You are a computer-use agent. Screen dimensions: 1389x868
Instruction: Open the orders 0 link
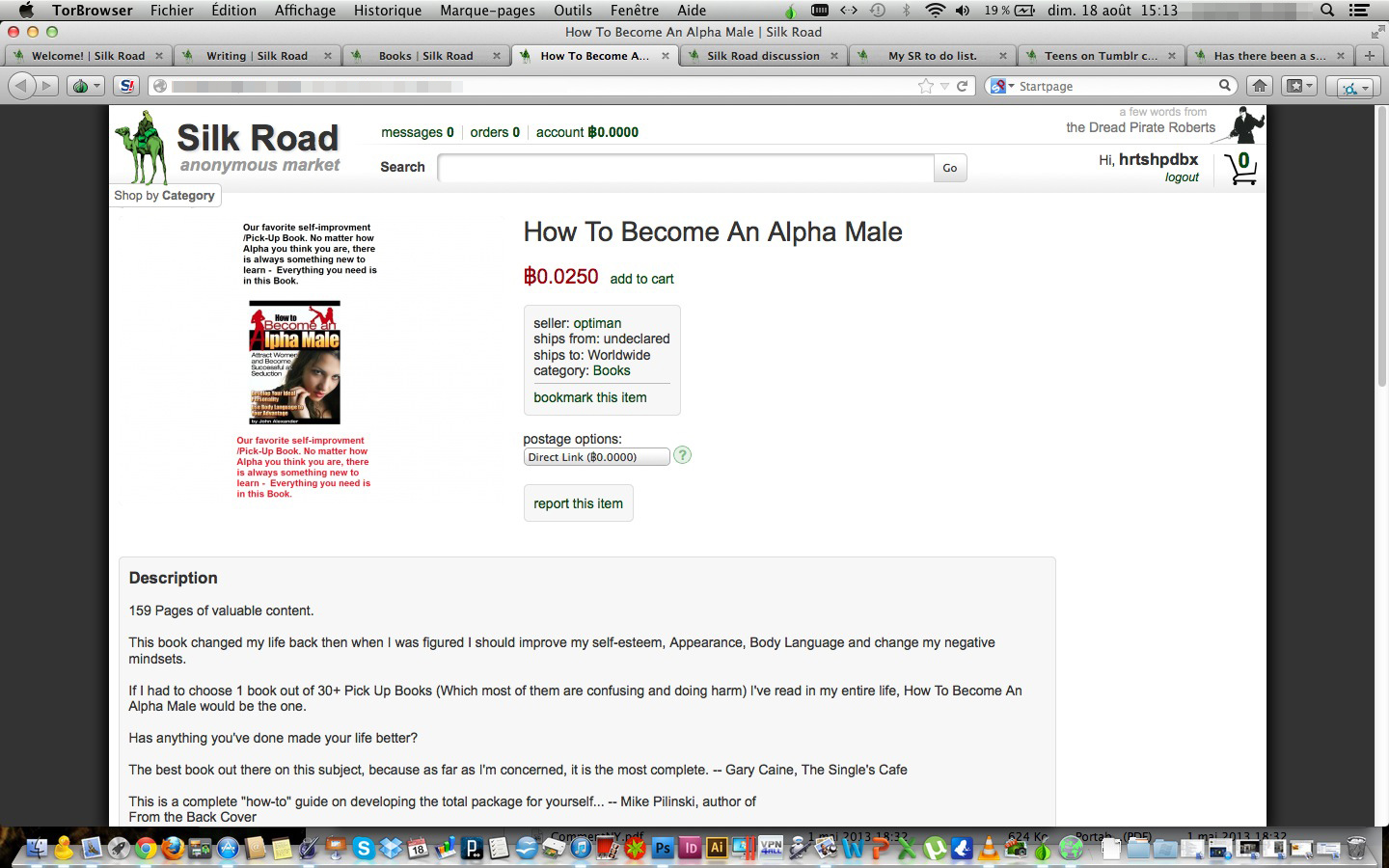(x=495, y=132)
